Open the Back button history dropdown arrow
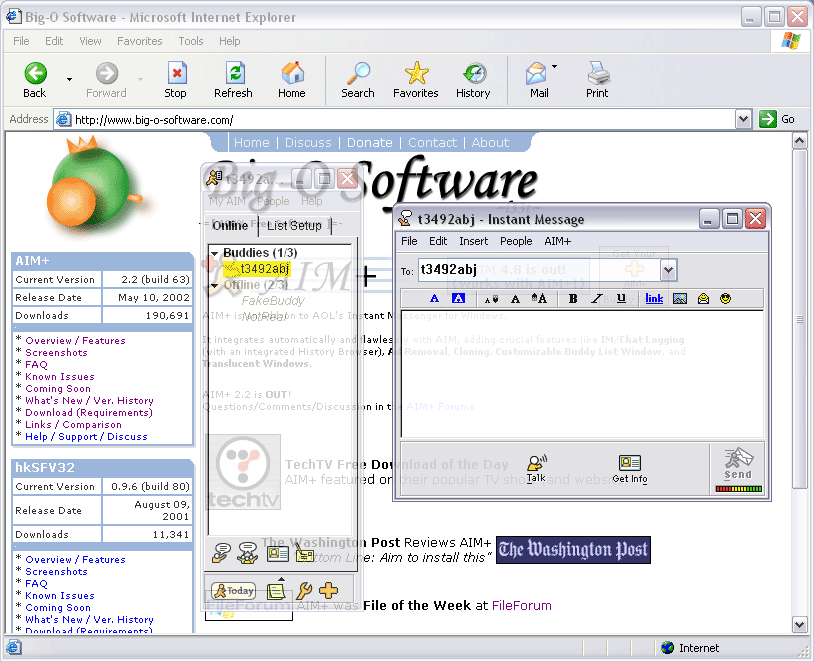This screenshot has height=662, width=814. (69, 79)
